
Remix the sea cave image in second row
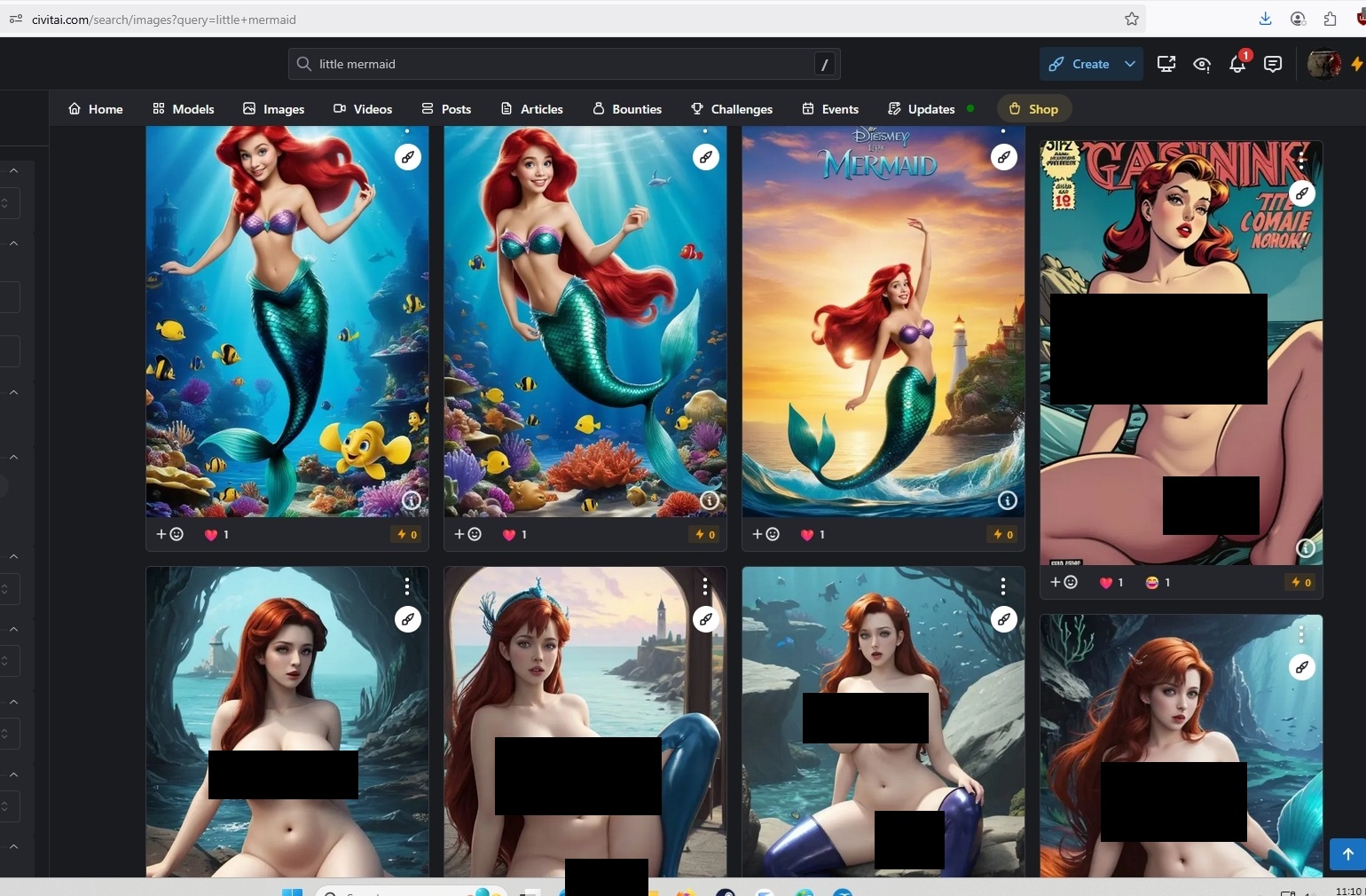coord(408,619)
